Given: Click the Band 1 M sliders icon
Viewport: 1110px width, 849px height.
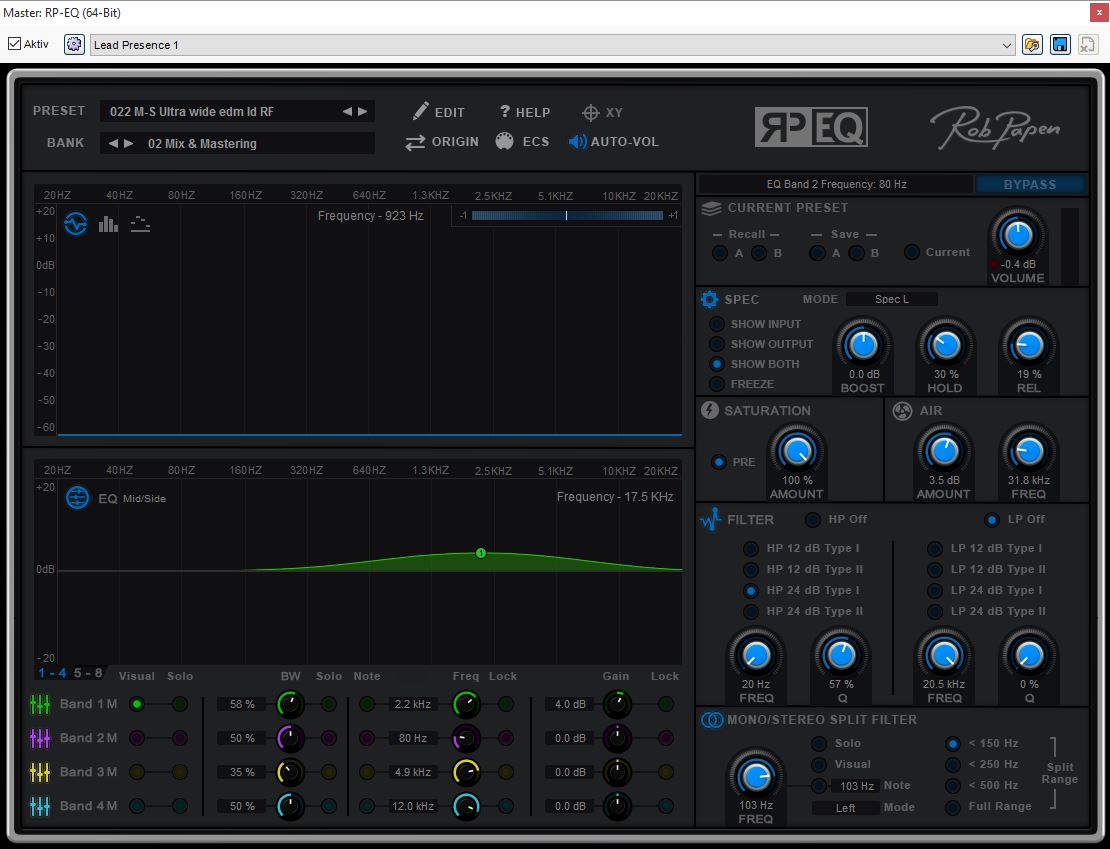Looking at the screenshot, I should coord(40,704).
